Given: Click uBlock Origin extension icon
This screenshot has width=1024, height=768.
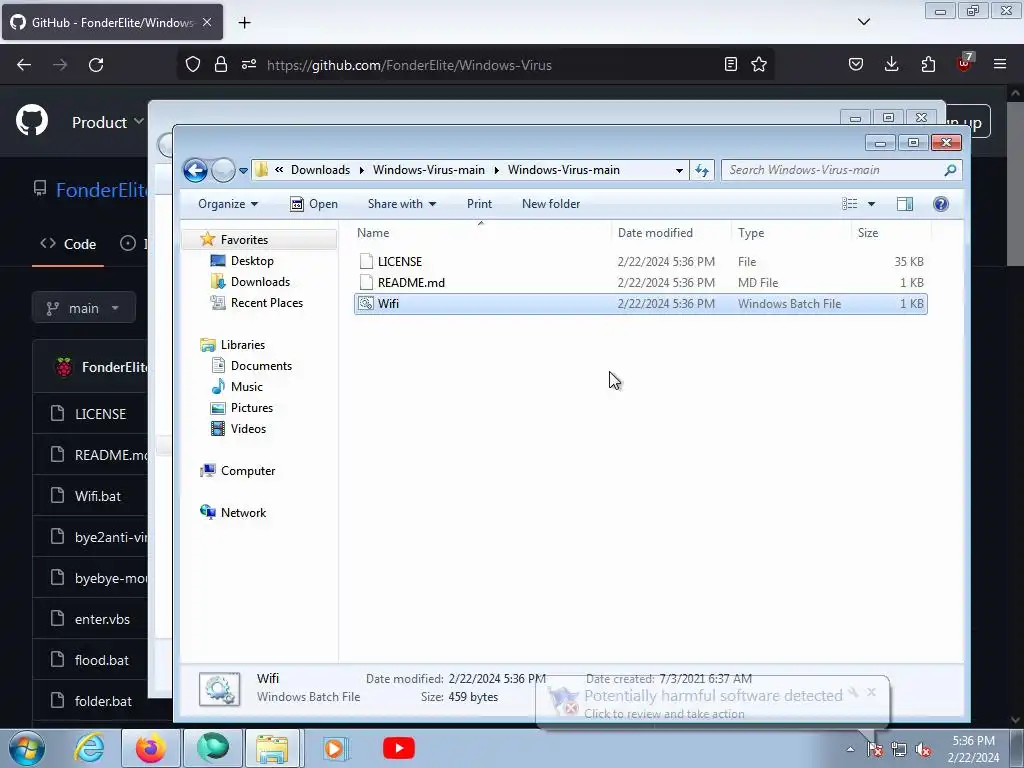Looking at the screenshot, I should (964, 63).
